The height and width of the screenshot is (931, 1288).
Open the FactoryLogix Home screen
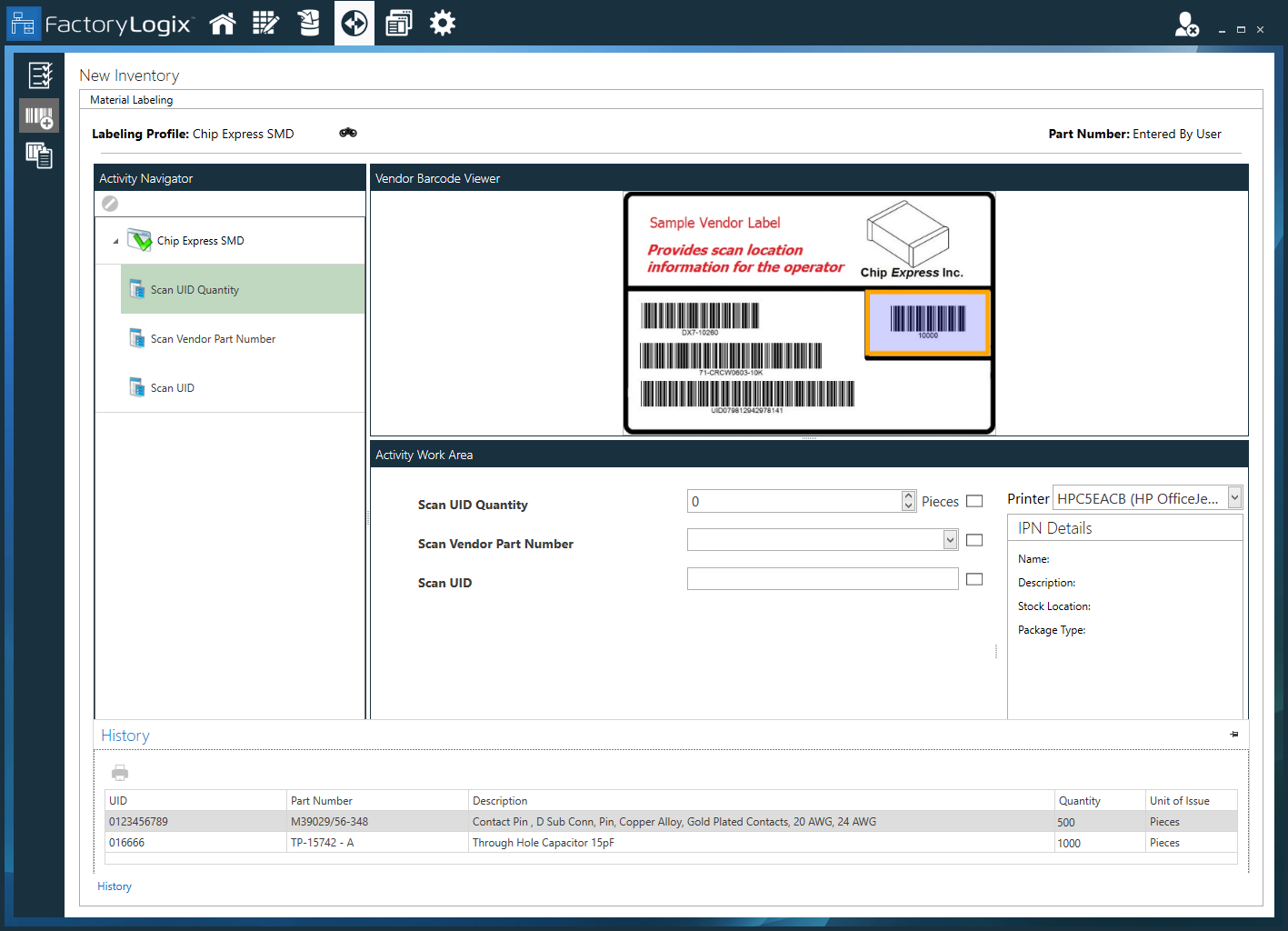coord(223,23)
